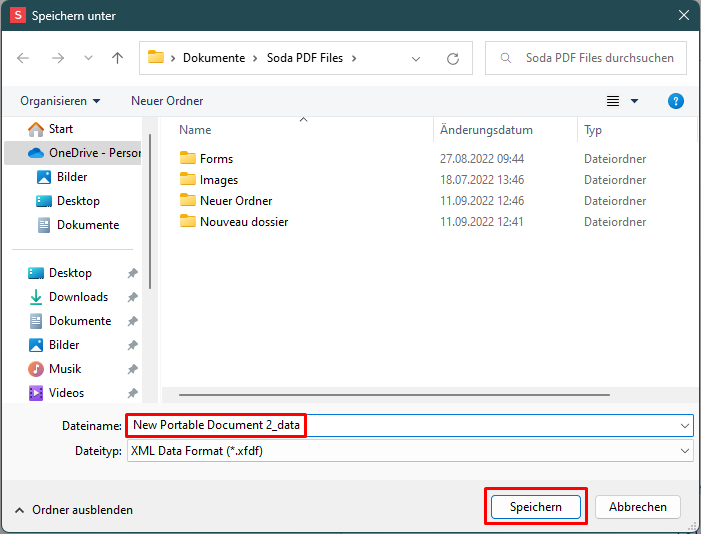Image resolution: width=701 pixels, height=534 pixels.
Task: Click the folder icon in address bar
Action: pyautogui.click(x=156, y=57)
